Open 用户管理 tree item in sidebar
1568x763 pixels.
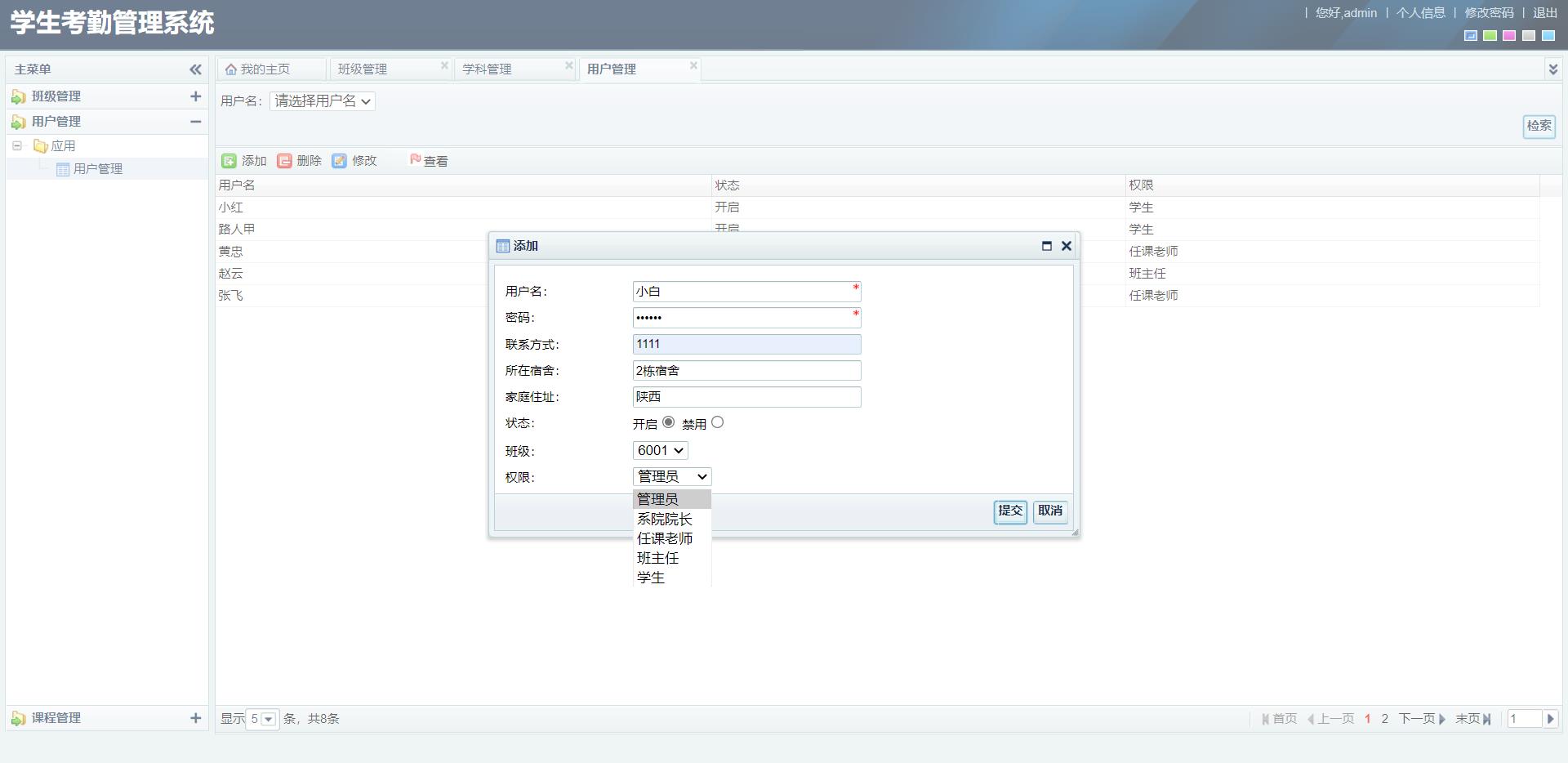[98, 169]
